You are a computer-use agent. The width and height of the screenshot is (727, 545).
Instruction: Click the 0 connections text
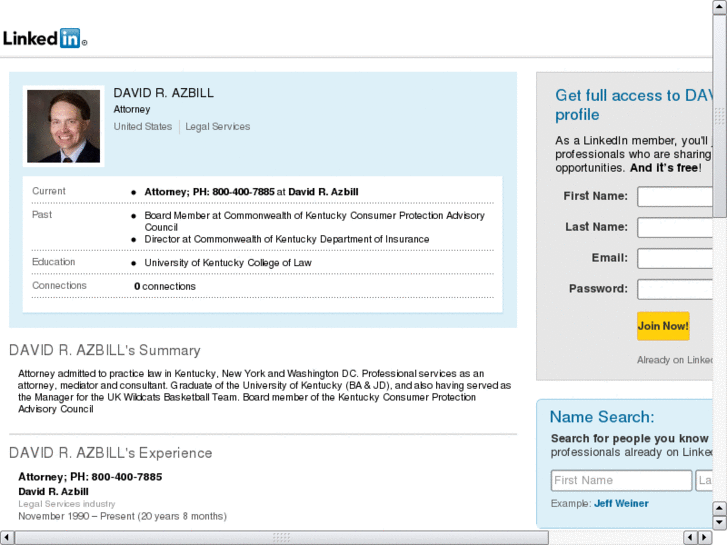(165, 287)
